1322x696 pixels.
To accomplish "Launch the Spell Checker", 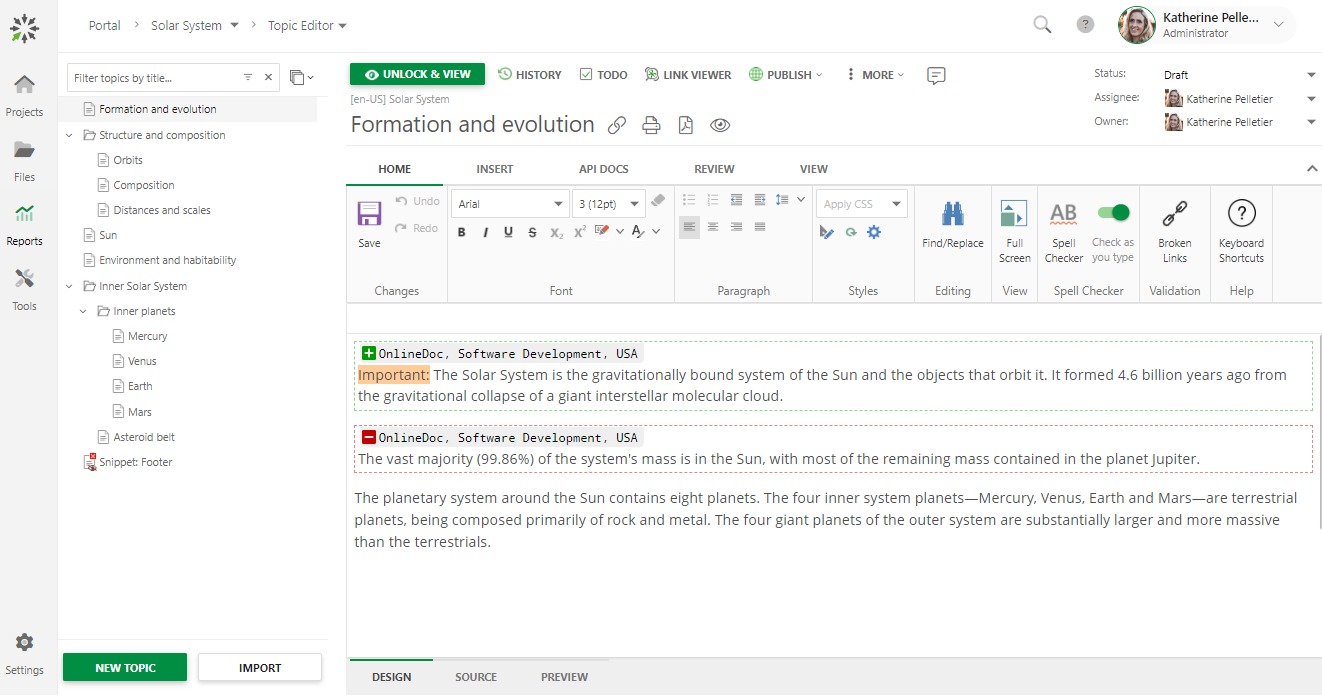I will pos(1063,214).
